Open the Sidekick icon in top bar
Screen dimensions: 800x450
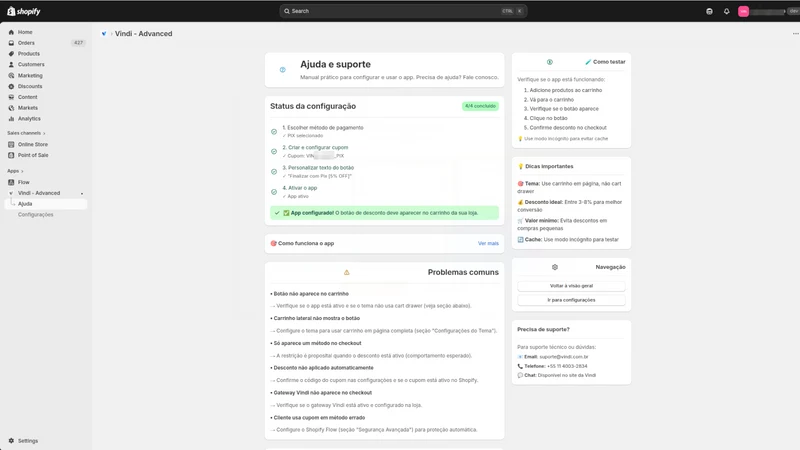tap(709, 11)
